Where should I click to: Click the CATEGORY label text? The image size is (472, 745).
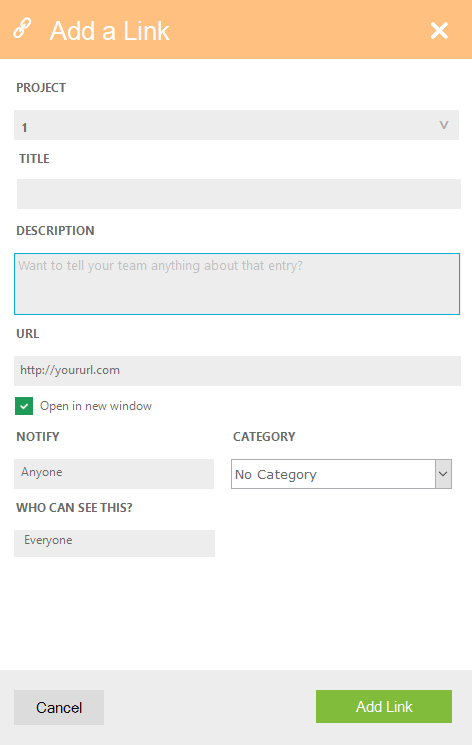264,437
